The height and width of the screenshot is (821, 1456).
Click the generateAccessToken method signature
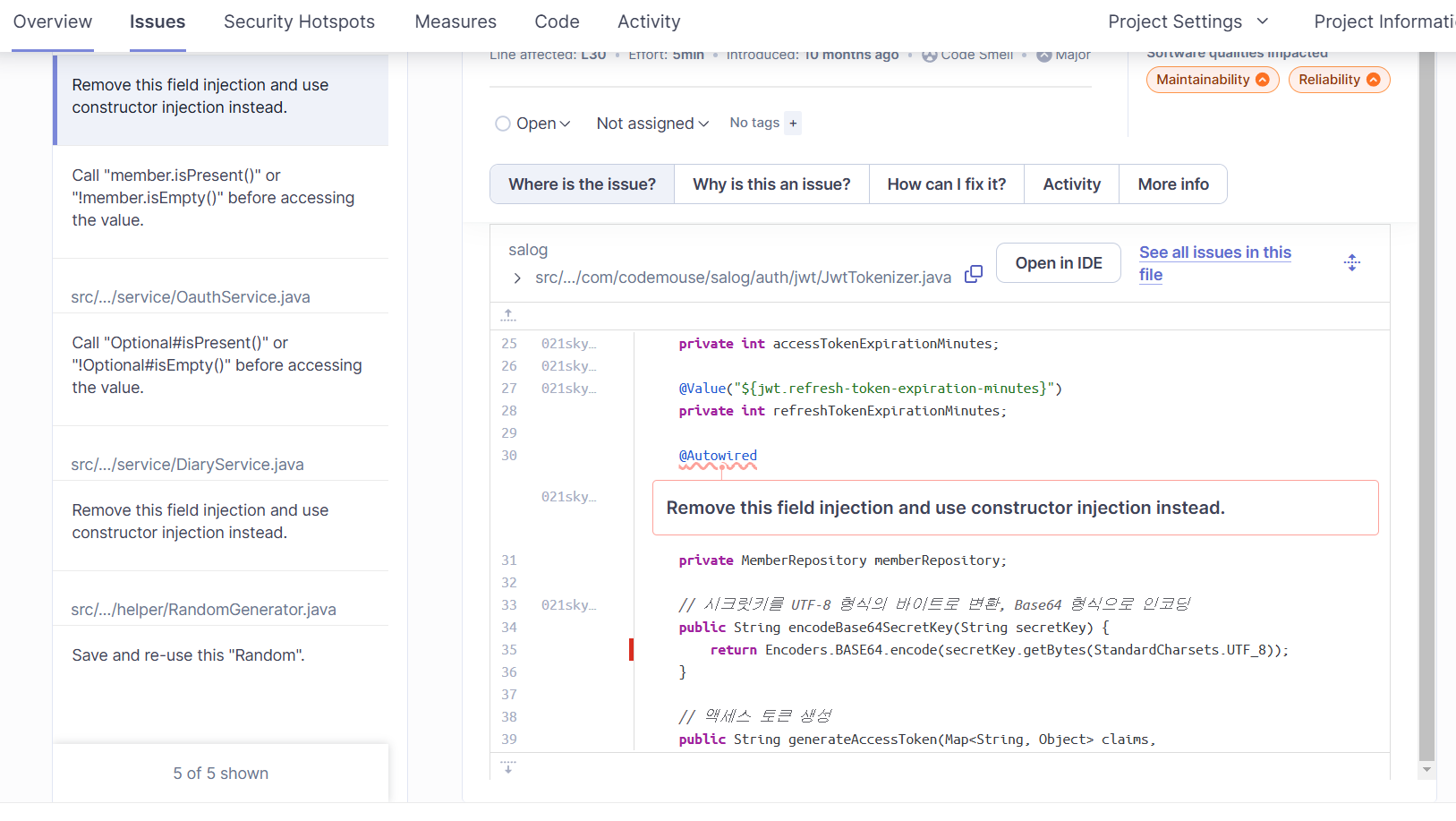click(x=917, y=740)
